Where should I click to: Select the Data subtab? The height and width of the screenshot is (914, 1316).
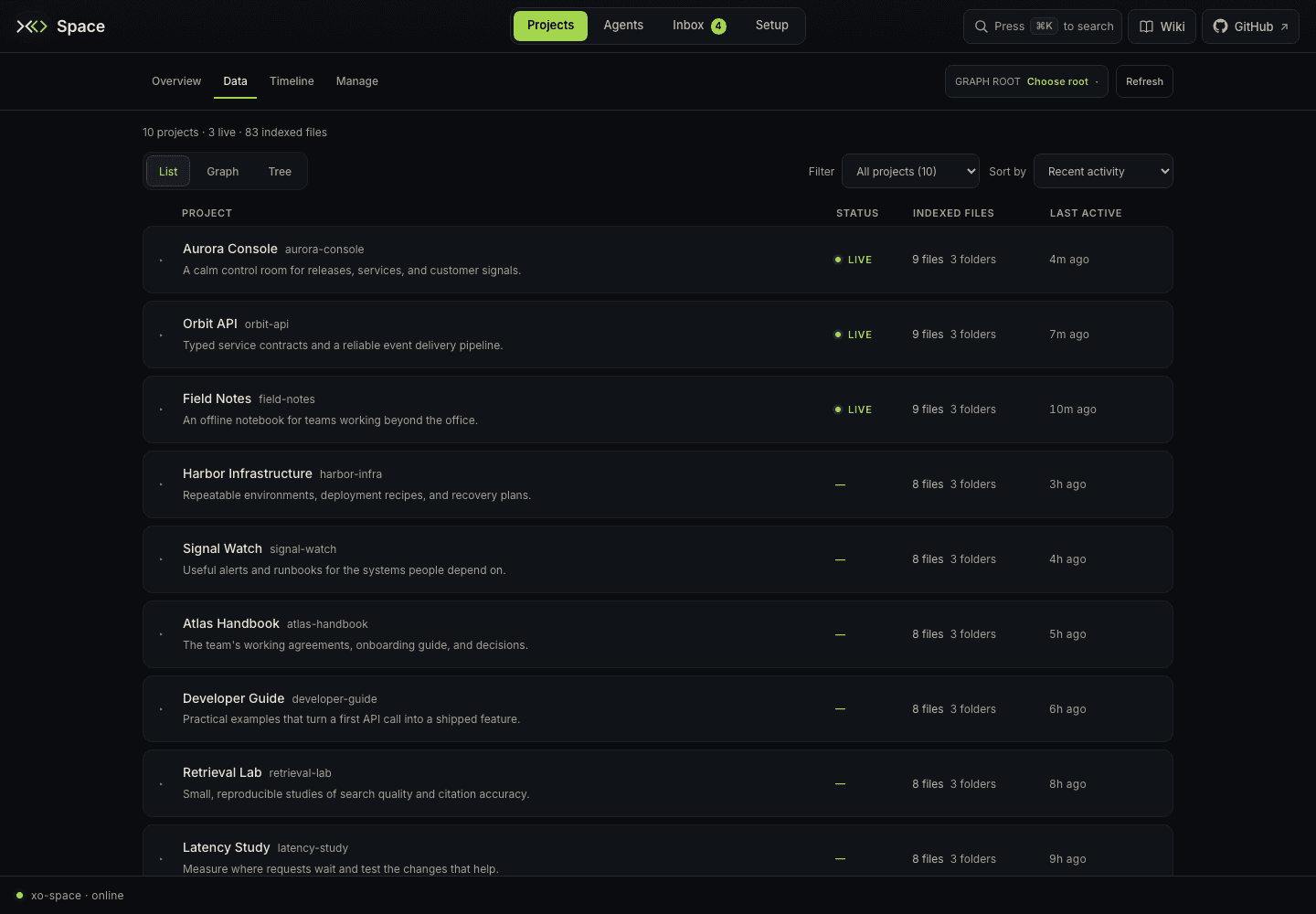[x=235, y=81]
